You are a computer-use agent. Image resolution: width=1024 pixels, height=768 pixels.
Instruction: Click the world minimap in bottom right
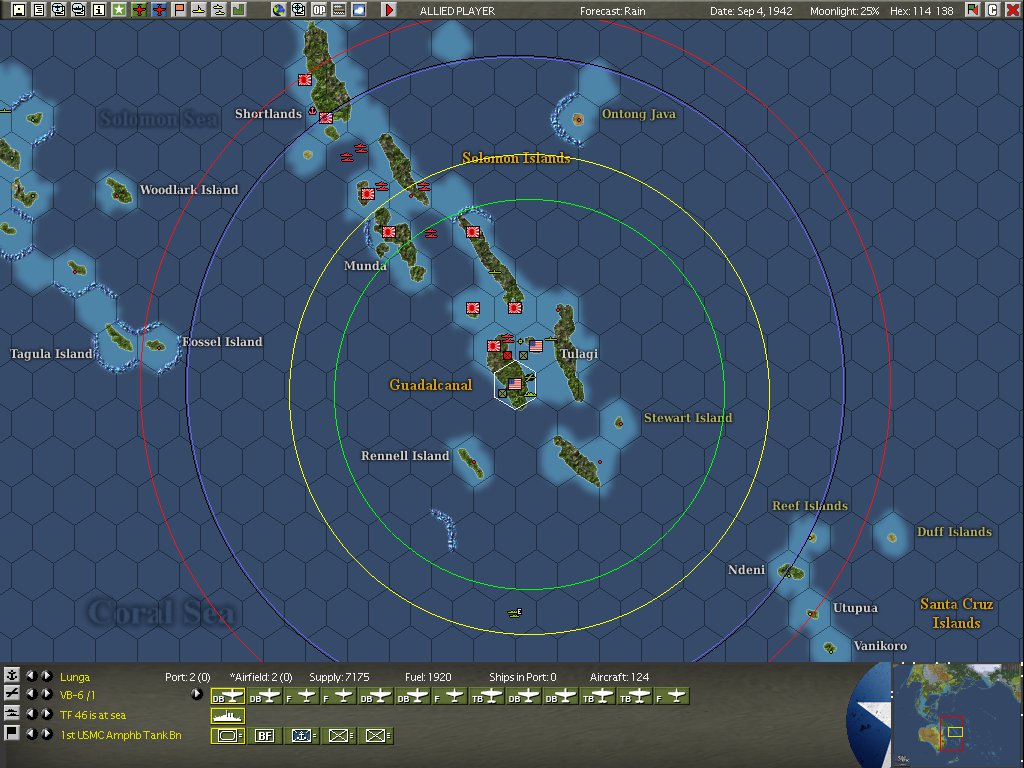[955, 714]
